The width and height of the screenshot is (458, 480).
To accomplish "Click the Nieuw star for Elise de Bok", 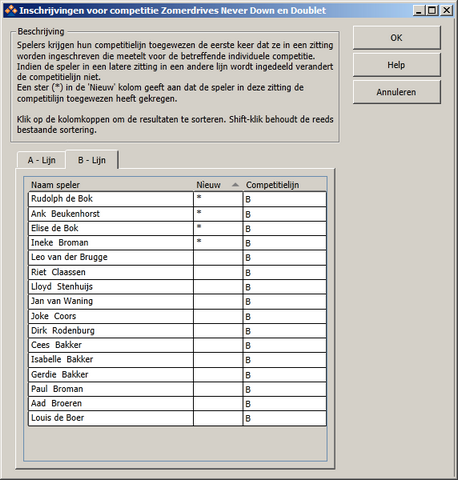I will coord(199,227).
